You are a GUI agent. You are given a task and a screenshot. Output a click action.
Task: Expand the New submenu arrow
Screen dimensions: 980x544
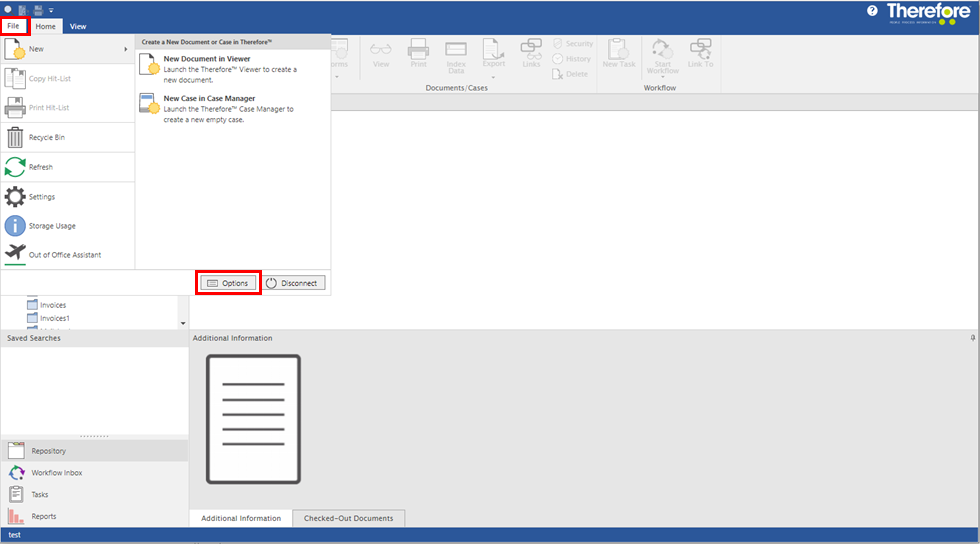click(126, 49)
